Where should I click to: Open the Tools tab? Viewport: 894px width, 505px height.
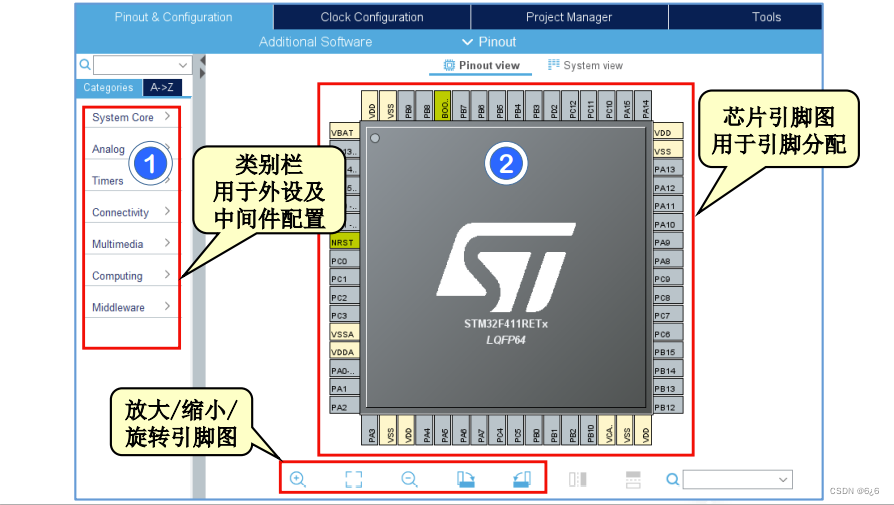[766, 17]
